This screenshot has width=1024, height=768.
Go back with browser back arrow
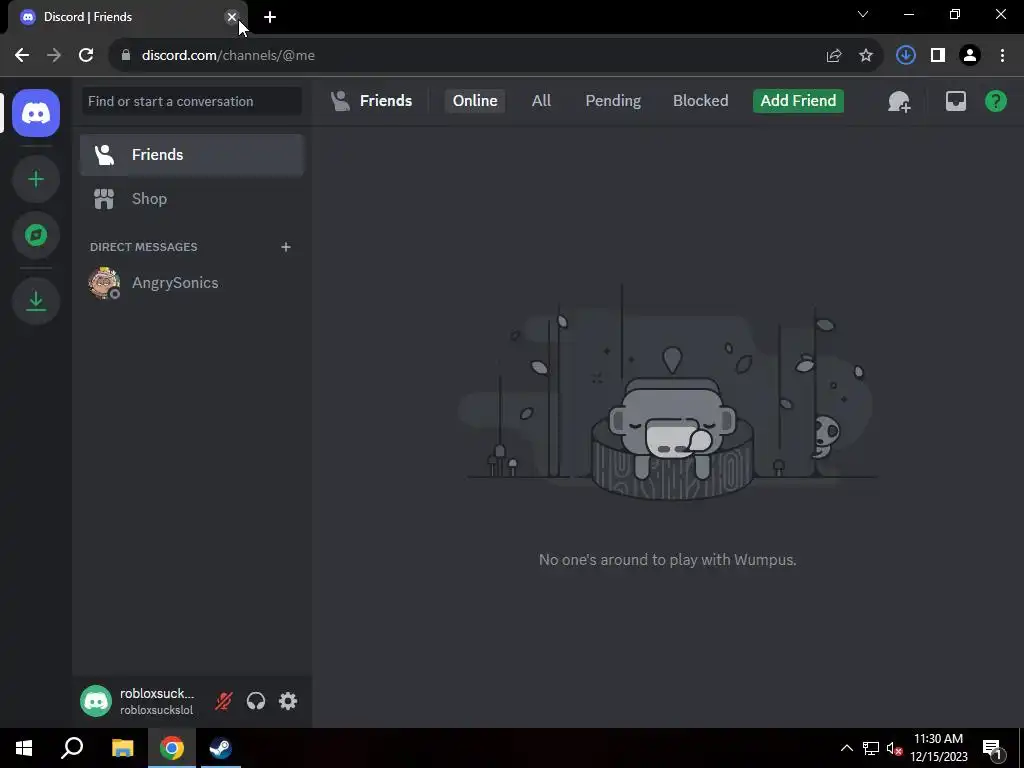click(22, 56)
